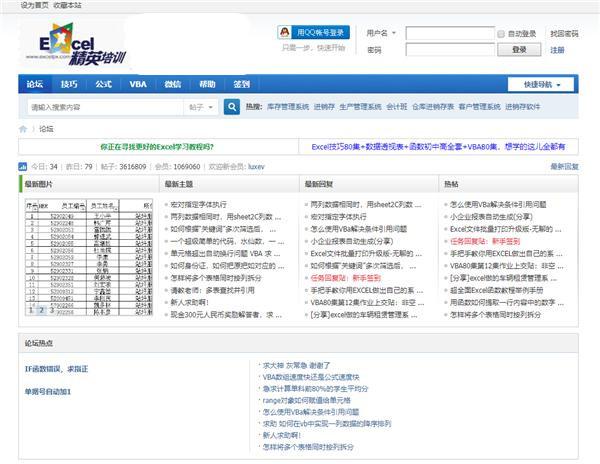Enable the 自动登录 checkbox

click(x=501, y=34)
